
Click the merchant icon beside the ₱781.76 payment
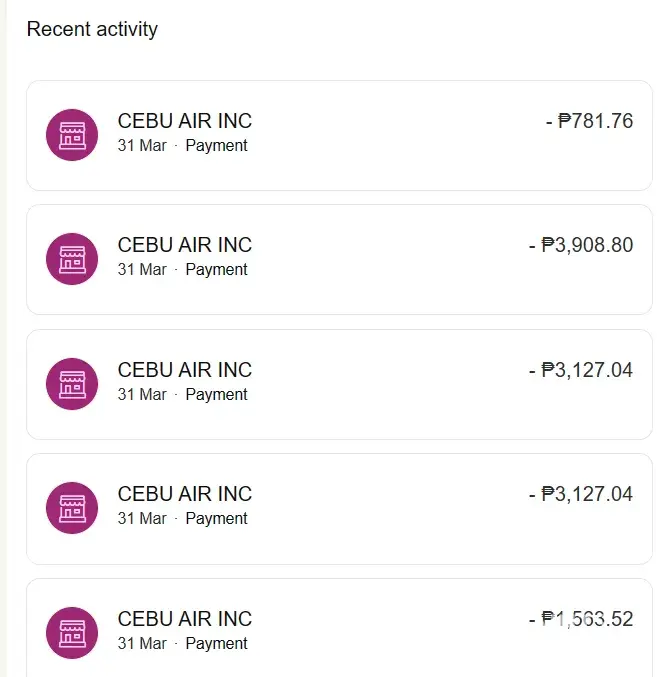coord(72,134)
